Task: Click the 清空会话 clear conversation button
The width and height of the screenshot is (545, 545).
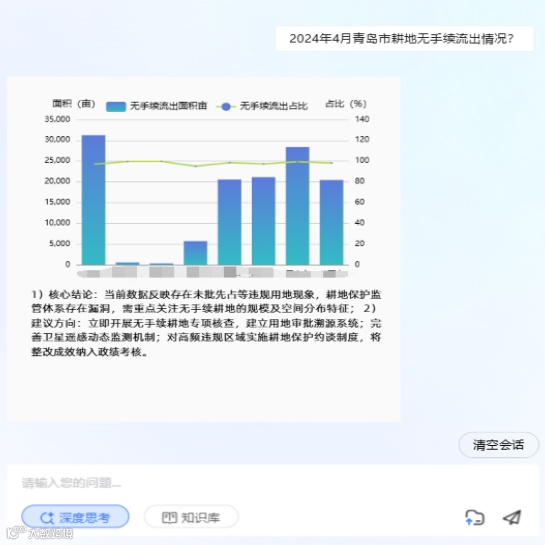Action: [x=498, y=445]
